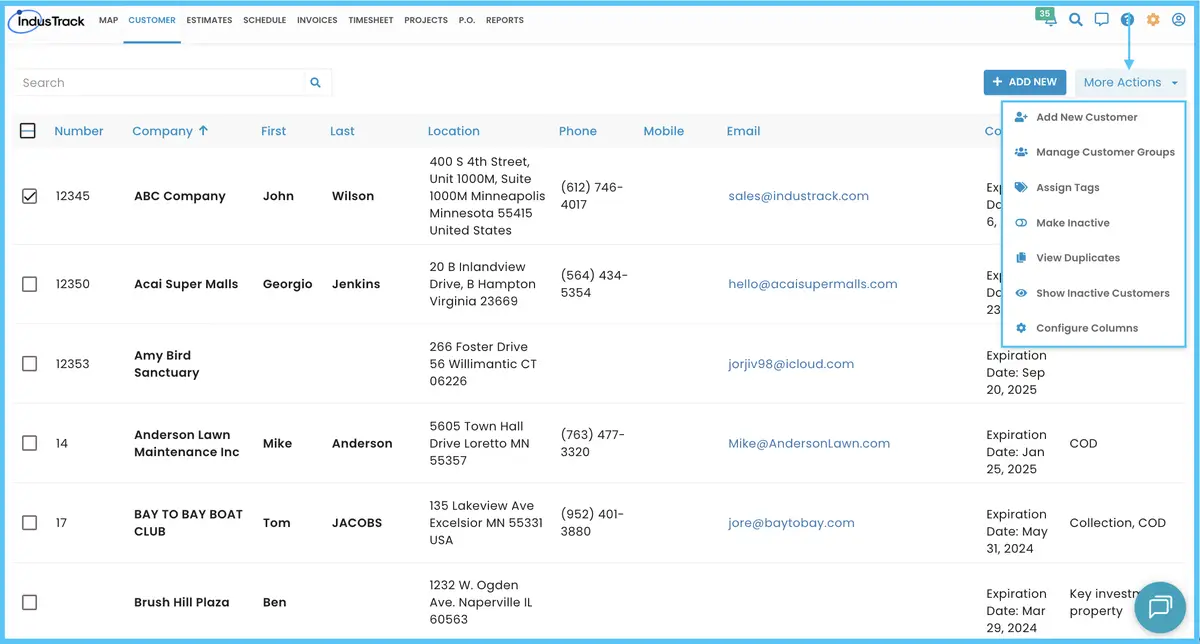The image size is (1200, 644).
Task: Check the Acai Super Malls row checkbox
Action: pos(29,284)
